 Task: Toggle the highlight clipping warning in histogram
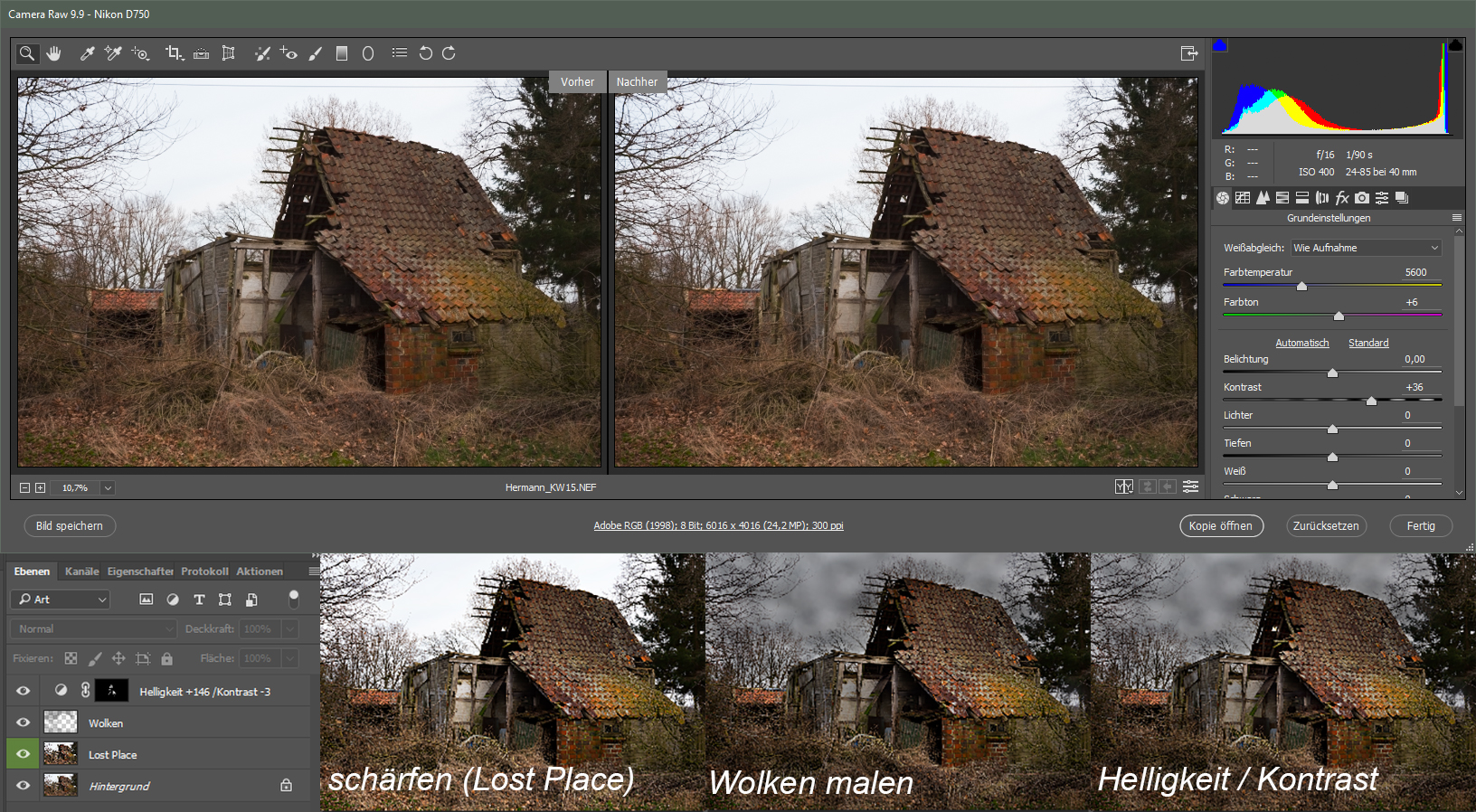coord(1455,45)
